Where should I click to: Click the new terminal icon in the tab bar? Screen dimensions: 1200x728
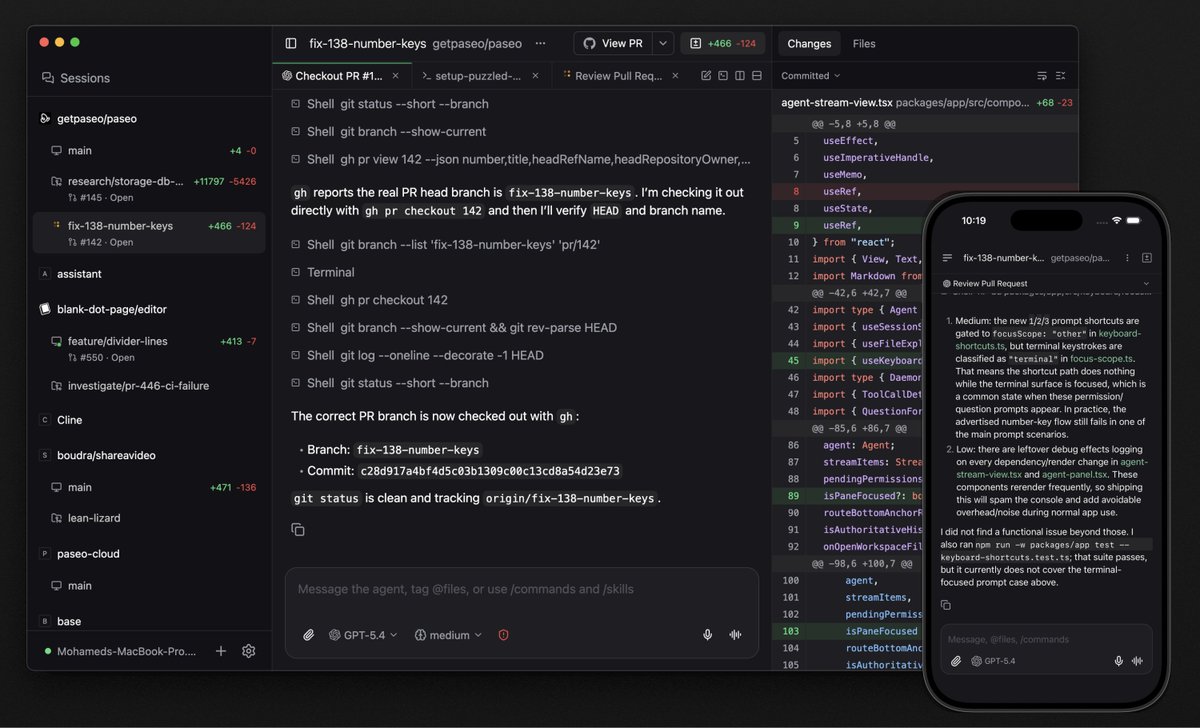pos(722,75)
